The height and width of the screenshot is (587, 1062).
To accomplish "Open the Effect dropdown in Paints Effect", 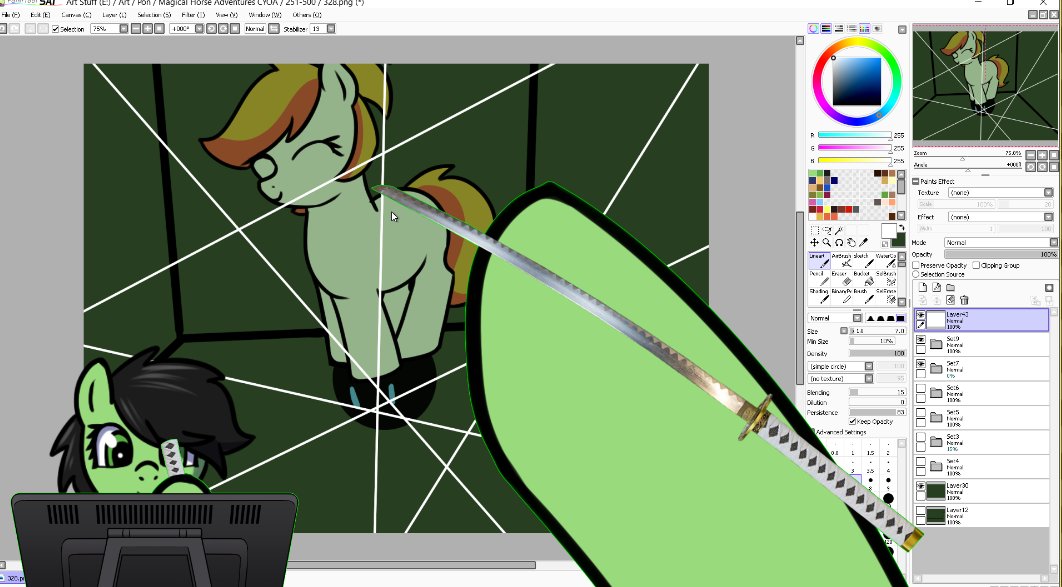I will coord(1048,217).
